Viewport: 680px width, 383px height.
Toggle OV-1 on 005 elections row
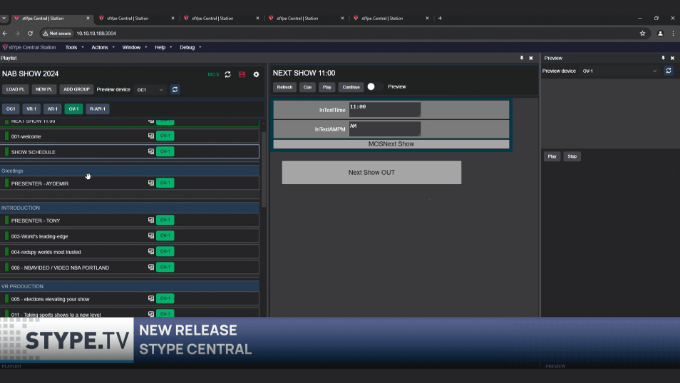pos(165,298)
